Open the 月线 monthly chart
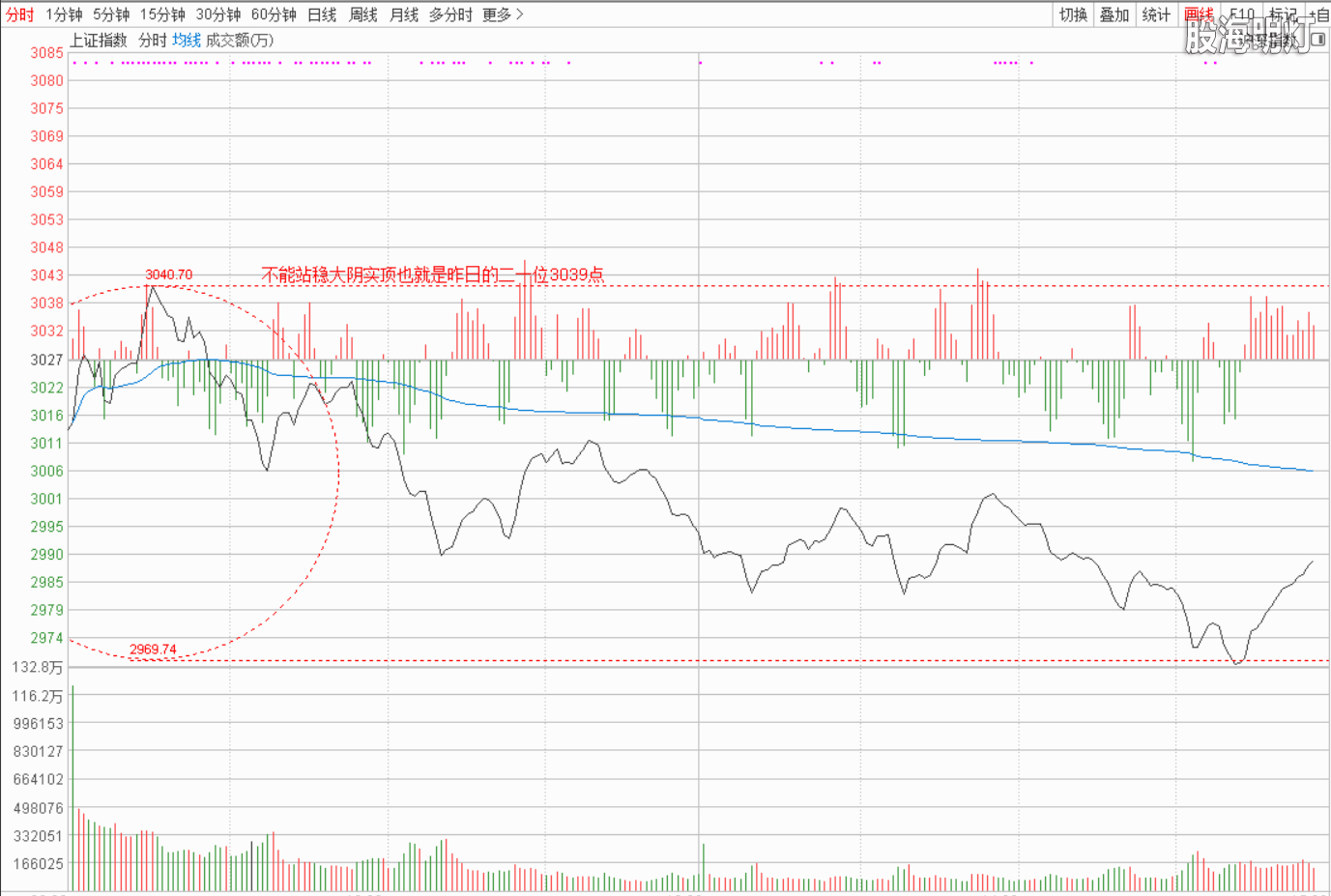 404,14
